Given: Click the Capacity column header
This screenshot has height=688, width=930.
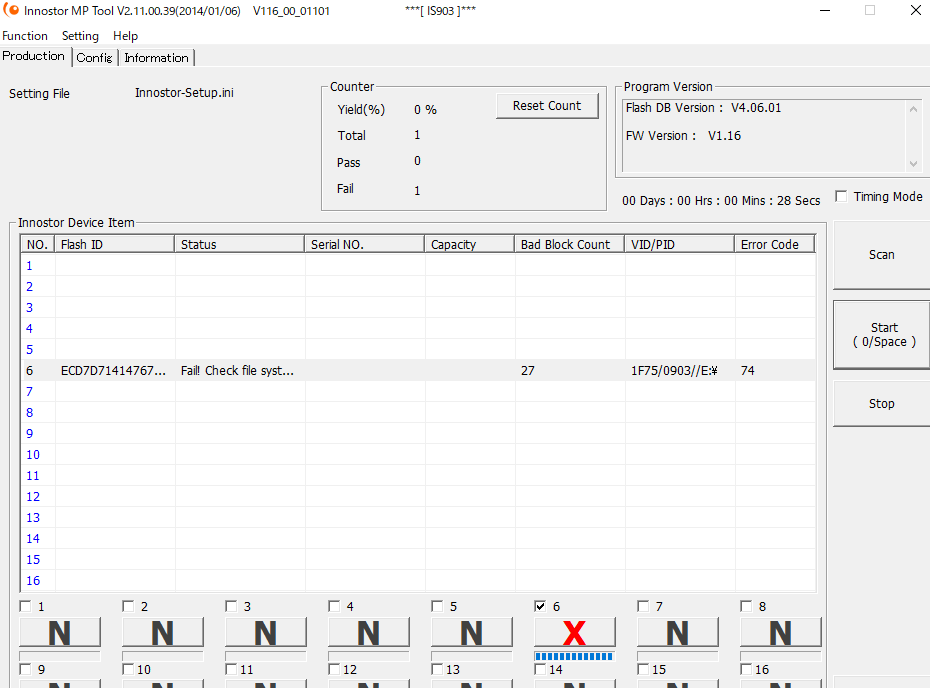Looking at the screenshot, I should (470, 244).
